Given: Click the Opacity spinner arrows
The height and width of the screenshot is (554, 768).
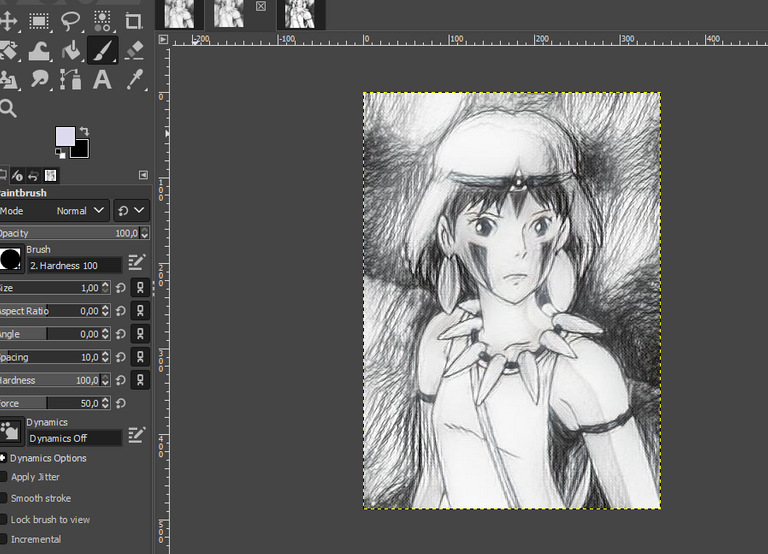Looking at the screenshot, I should (144, 233).
